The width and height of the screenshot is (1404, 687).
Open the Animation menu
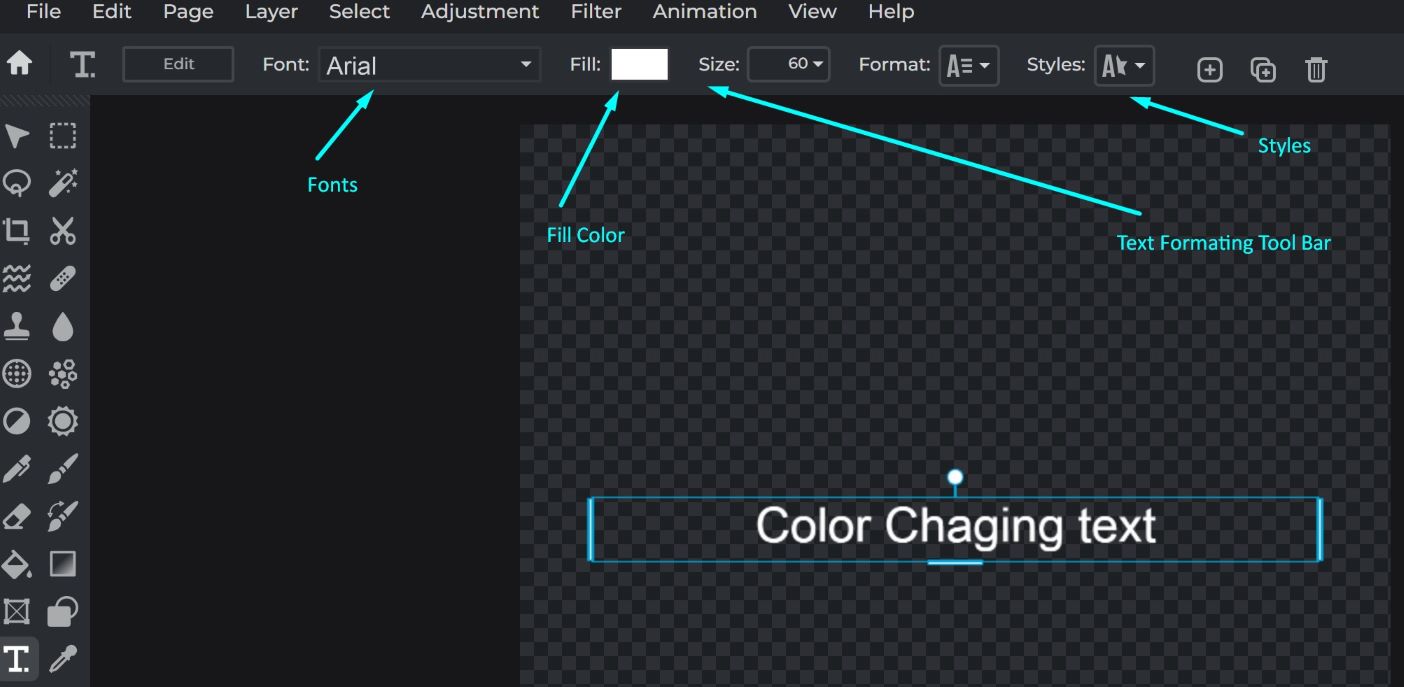coord(704,12)
